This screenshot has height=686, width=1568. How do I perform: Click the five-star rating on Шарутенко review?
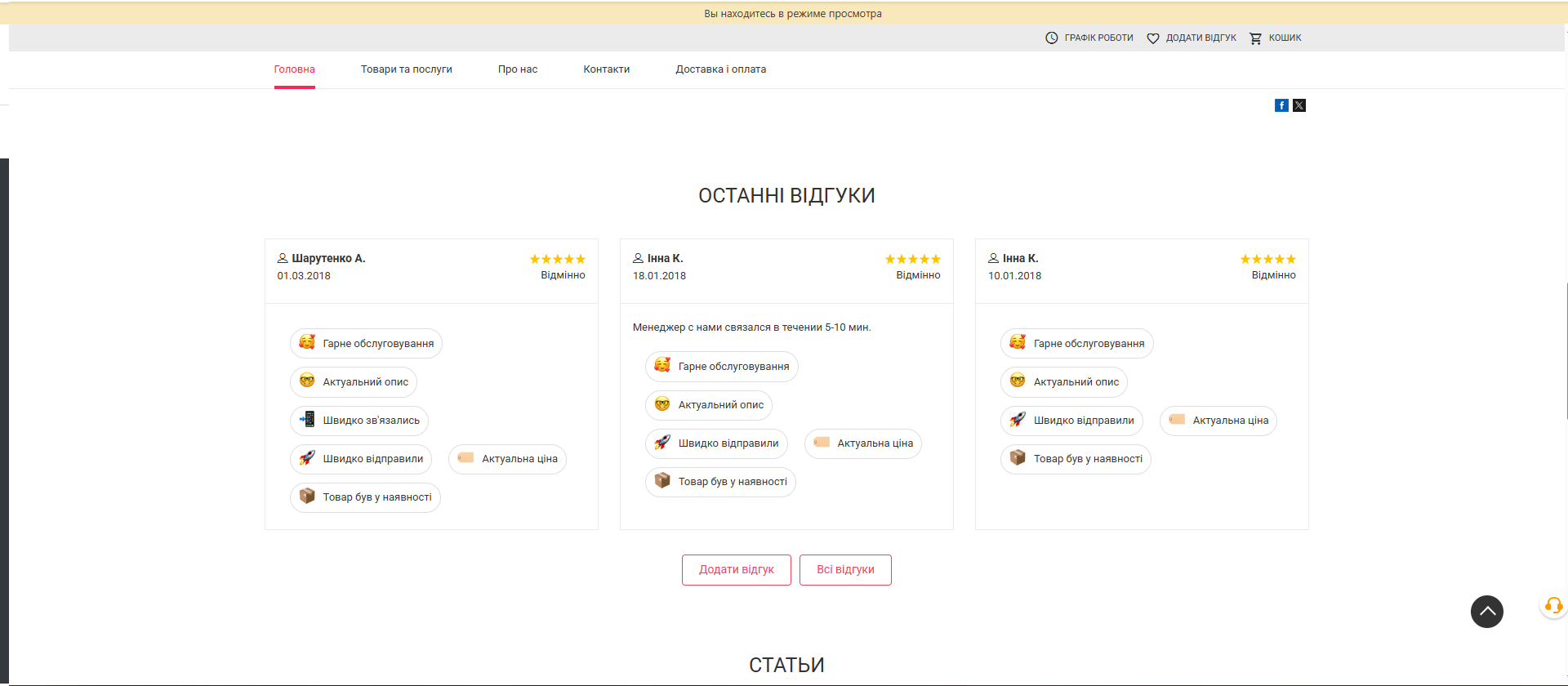click(x=557, y=260)
